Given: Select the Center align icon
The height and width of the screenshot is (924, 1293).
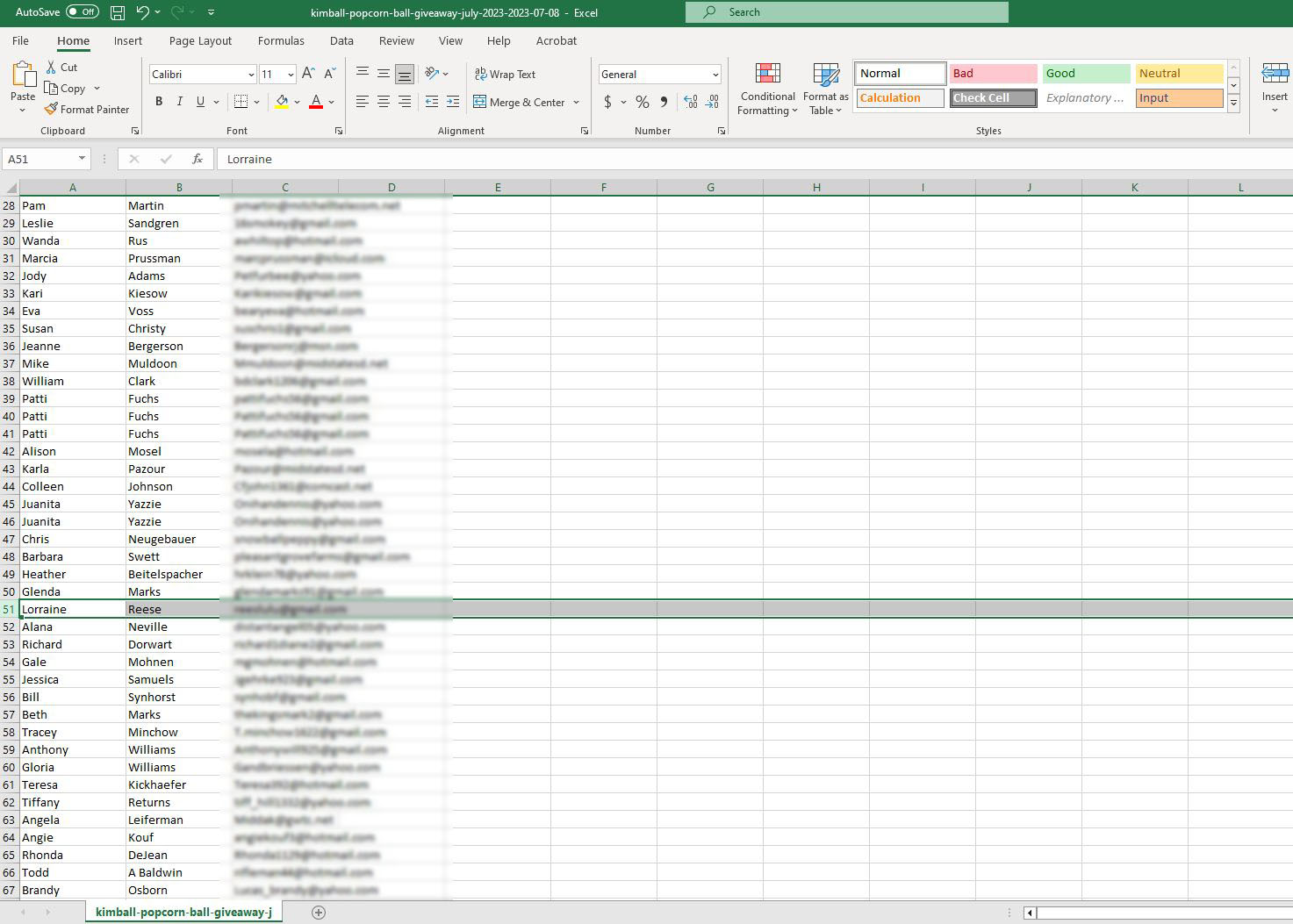Looking at the screenshot, I should coord(384,102).
